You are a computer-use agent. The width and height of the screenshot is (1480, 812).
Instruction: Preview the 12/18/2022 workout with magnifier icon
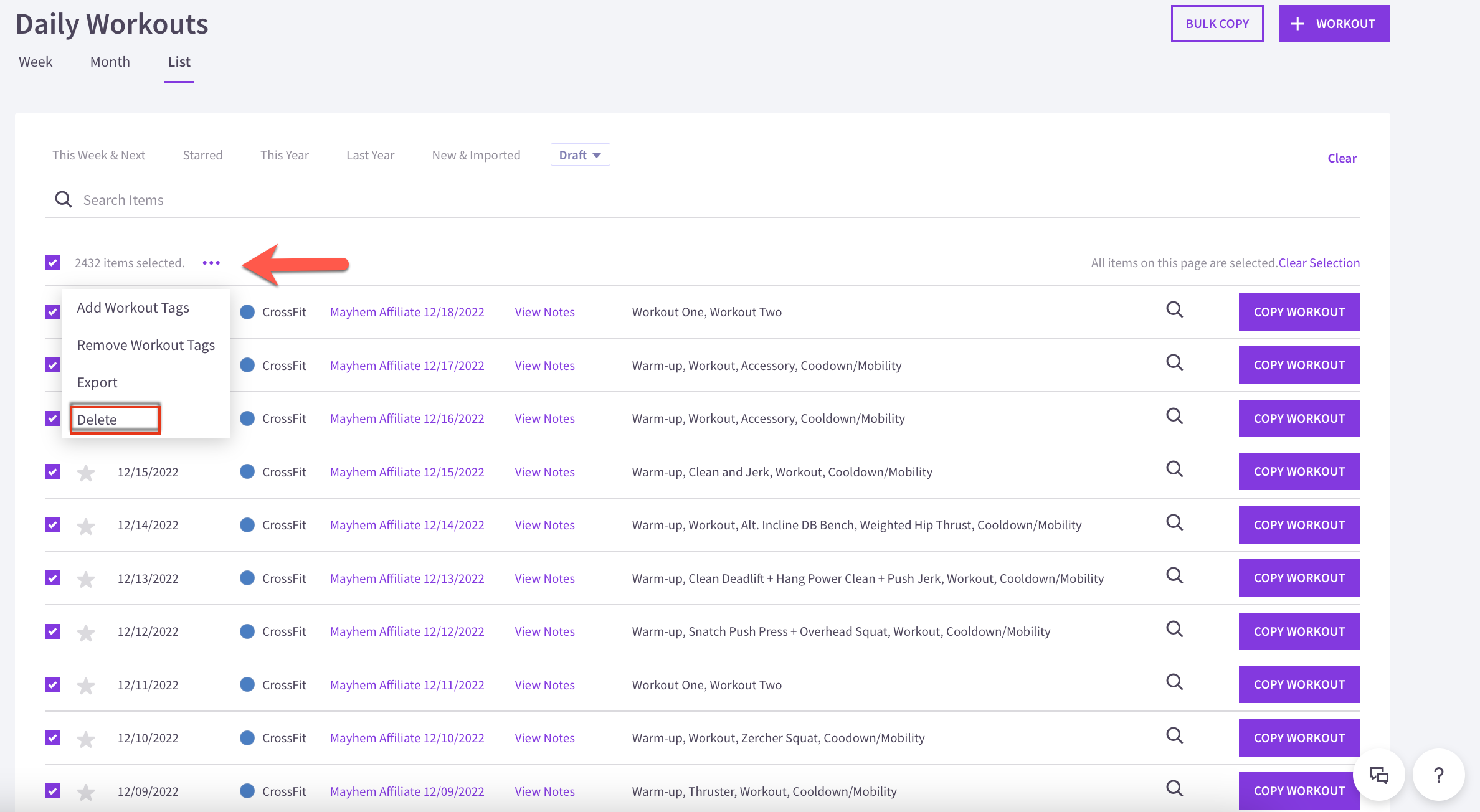pyautogui.click(x=1174, y=309)
